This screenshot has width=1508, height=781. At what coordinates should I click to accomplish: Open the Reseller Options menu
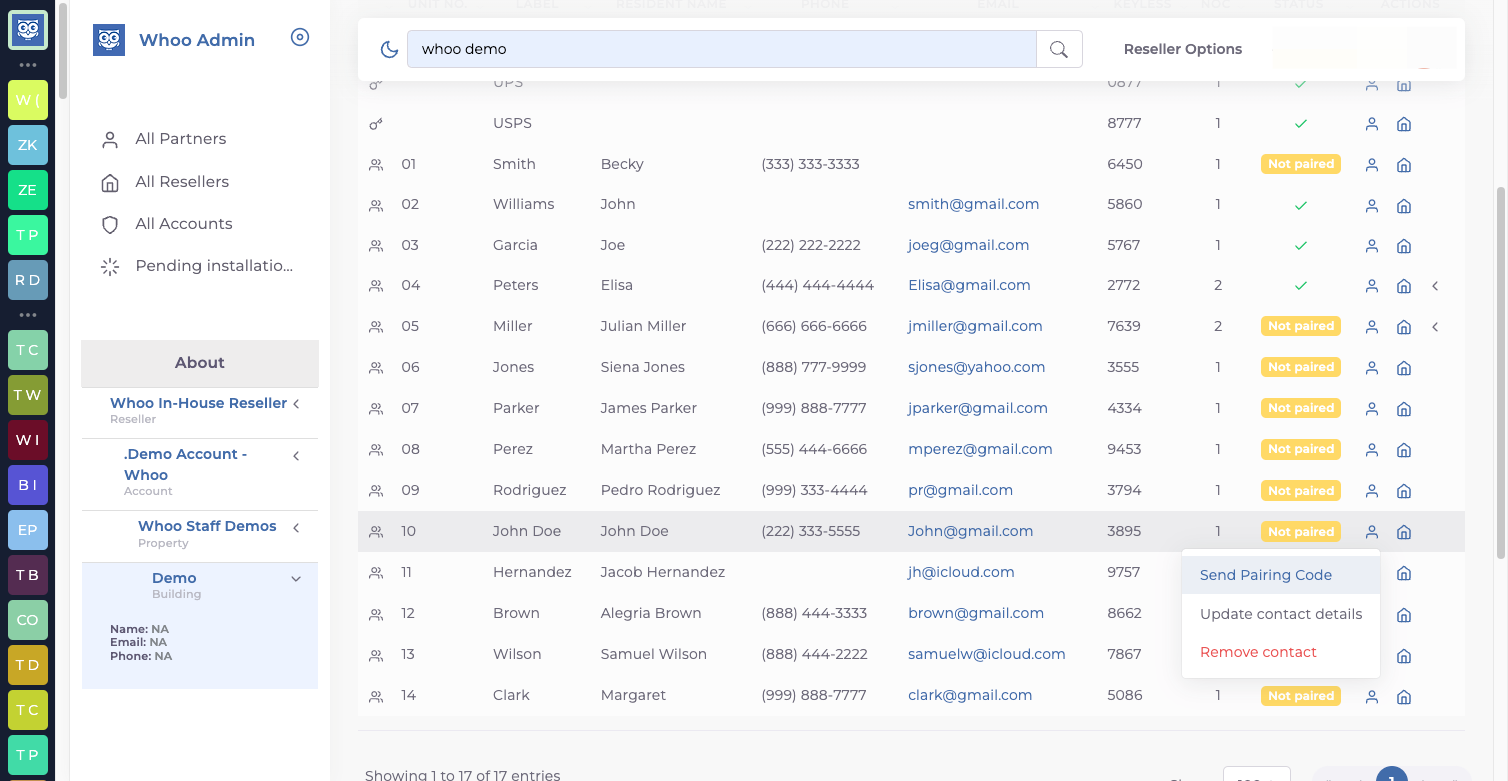click(1182, 49)
